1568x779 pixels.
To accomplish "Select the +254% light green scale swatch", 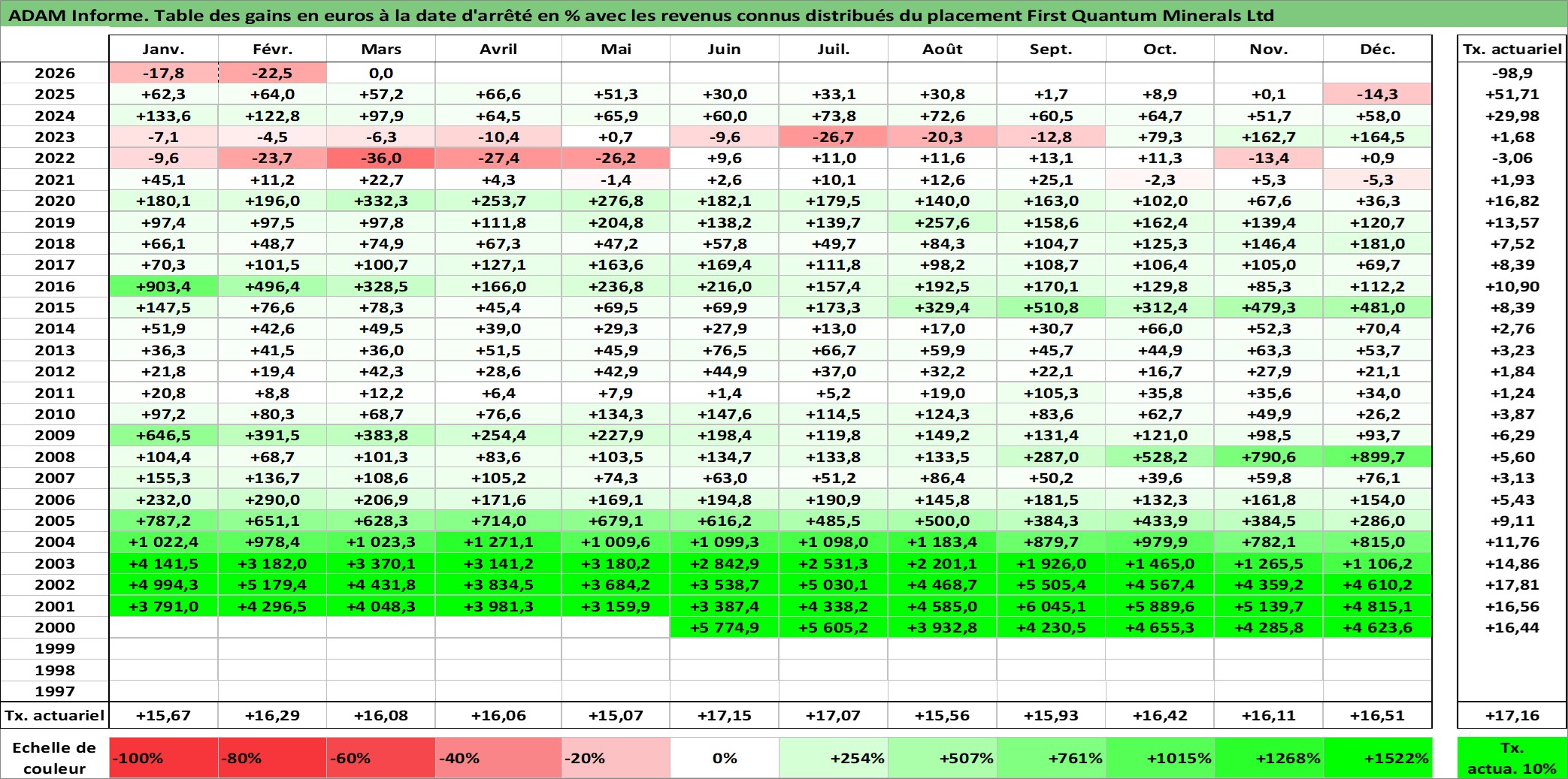I will [834, 758].
